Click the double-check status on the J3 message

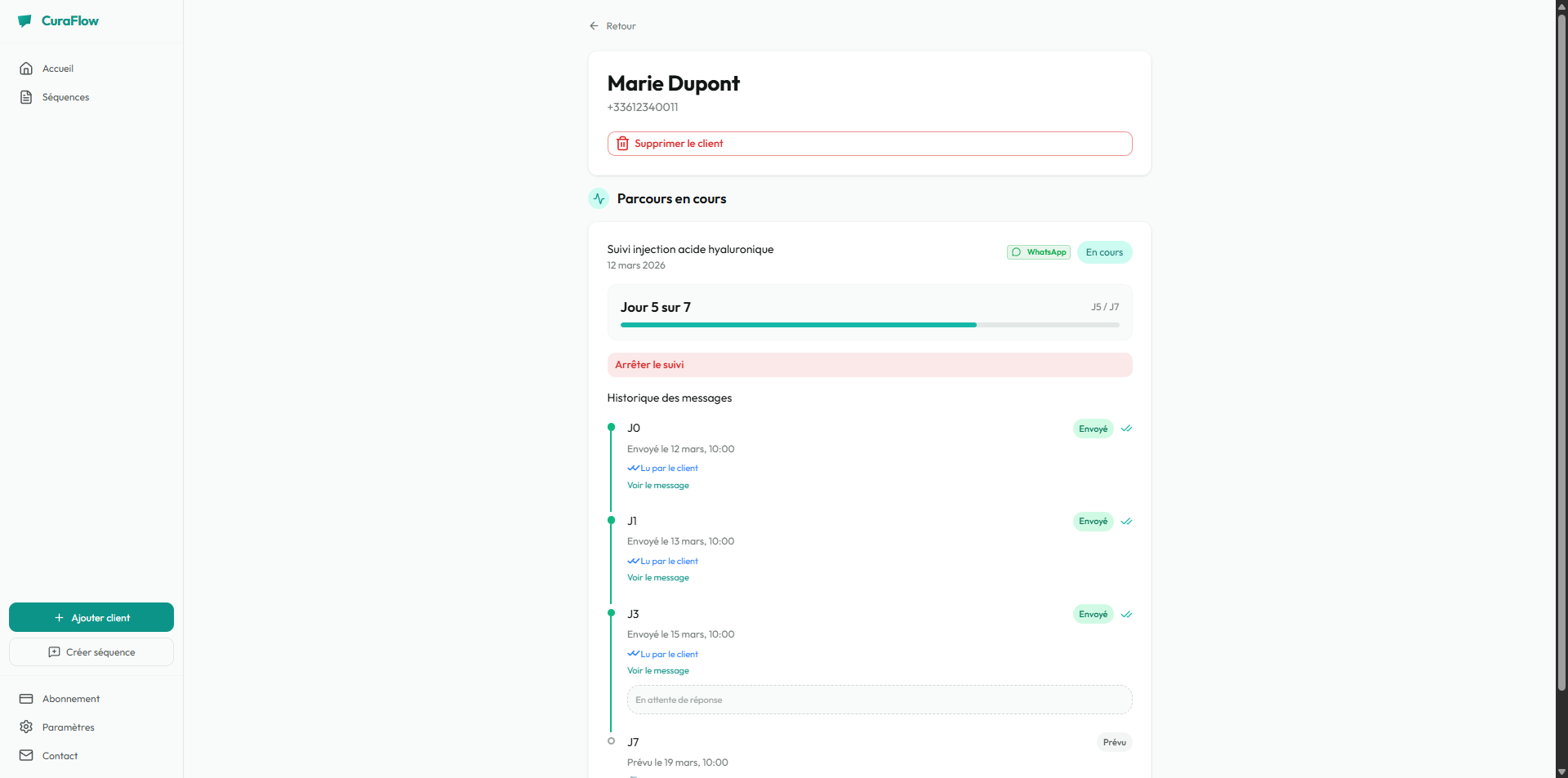tap(1125, 614)
